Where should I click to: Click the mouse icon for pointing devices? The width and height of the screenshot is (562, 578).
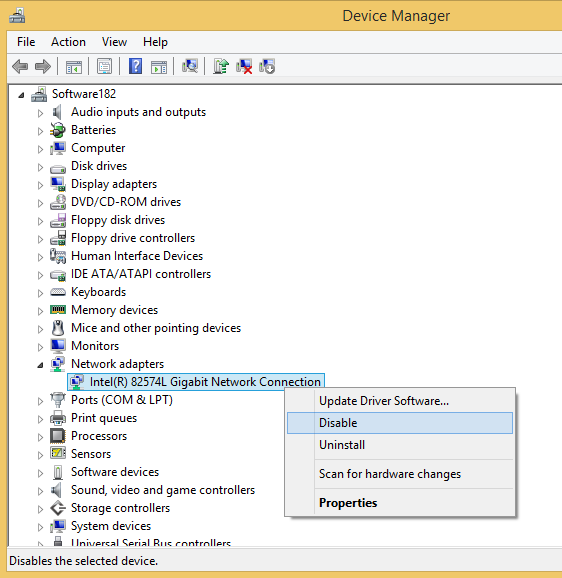click(x=58, y=328)
